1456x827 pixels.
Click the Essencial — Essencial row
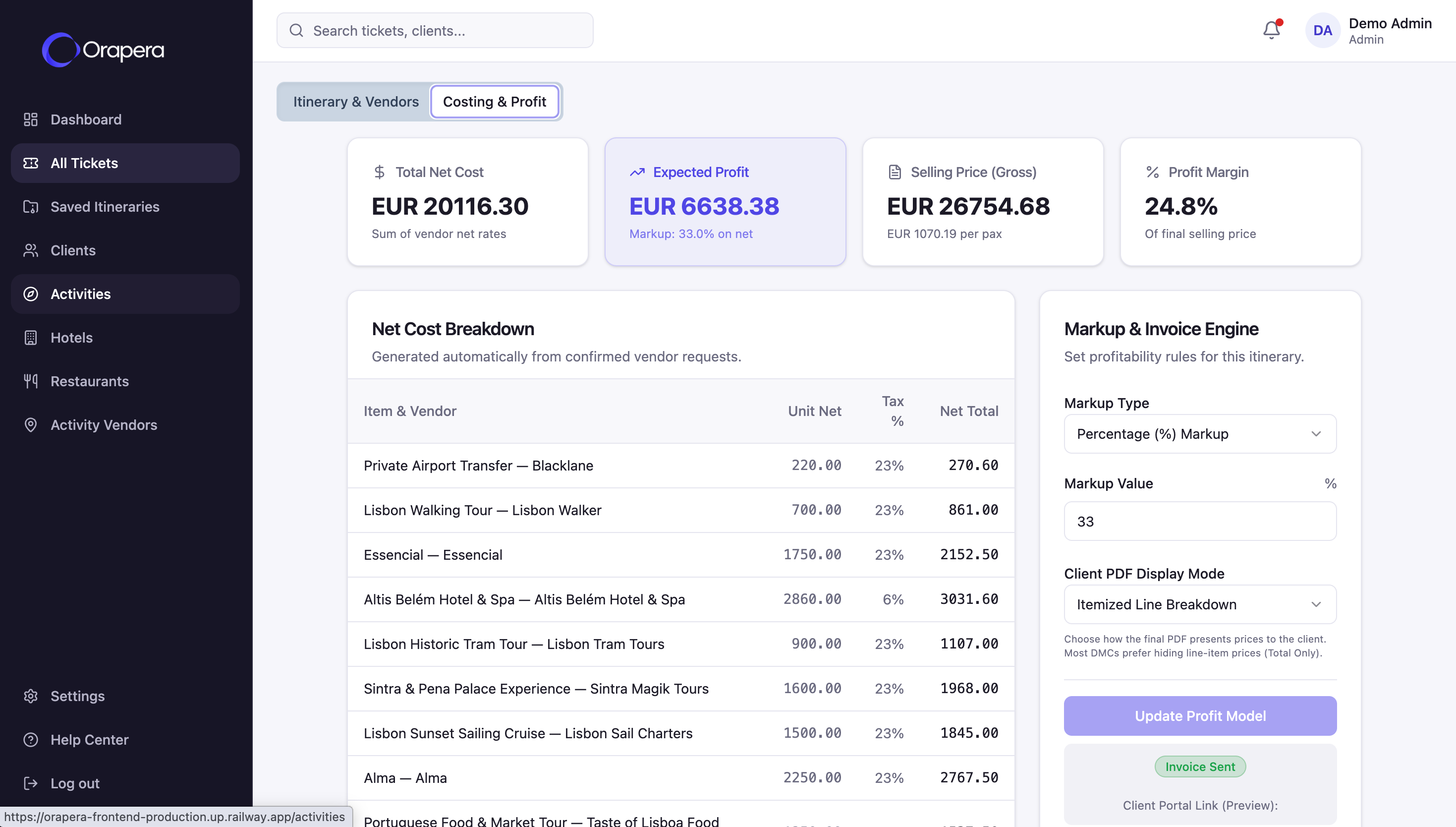pyautogui.click(x=680, y=554)
